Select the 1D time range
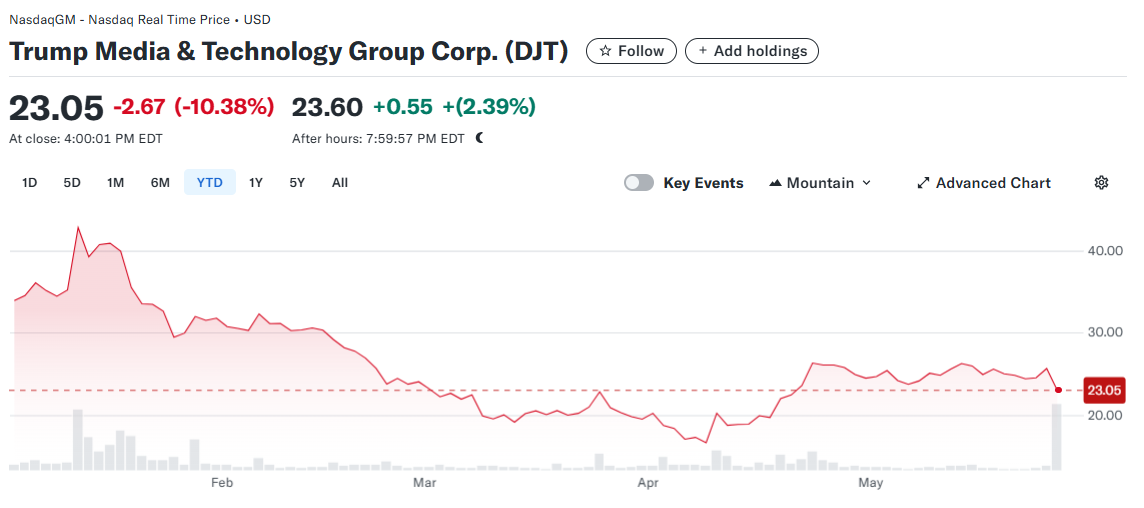 (29, 182)
